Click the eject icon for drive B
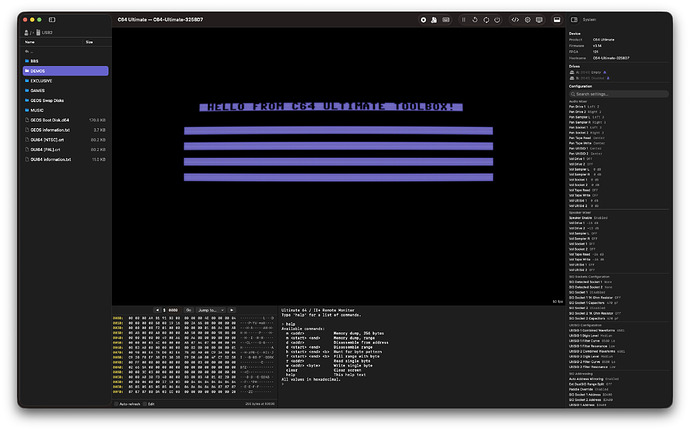 click(608, 78)
